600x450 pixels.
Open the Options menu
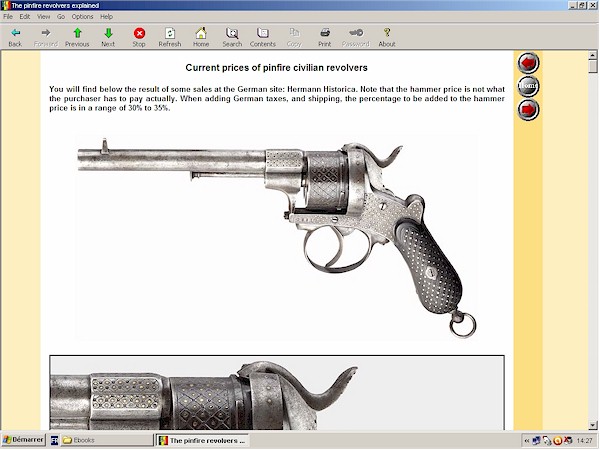[83, 16]
